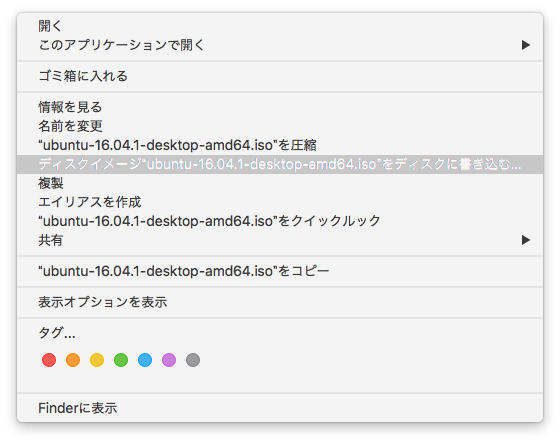Select エイリアスを作成 menu item

coord(280,202)
